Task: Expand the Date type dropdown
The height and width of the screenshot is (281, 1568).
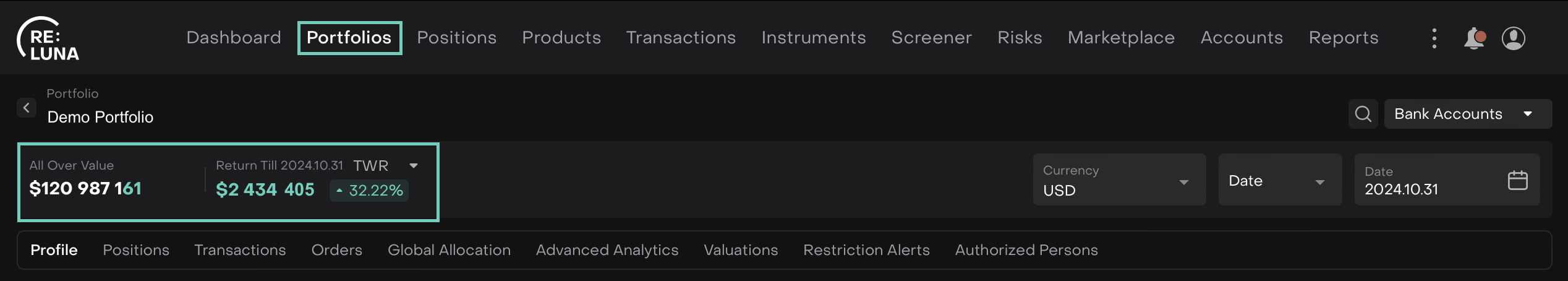Action: [x=1279, y=181]
